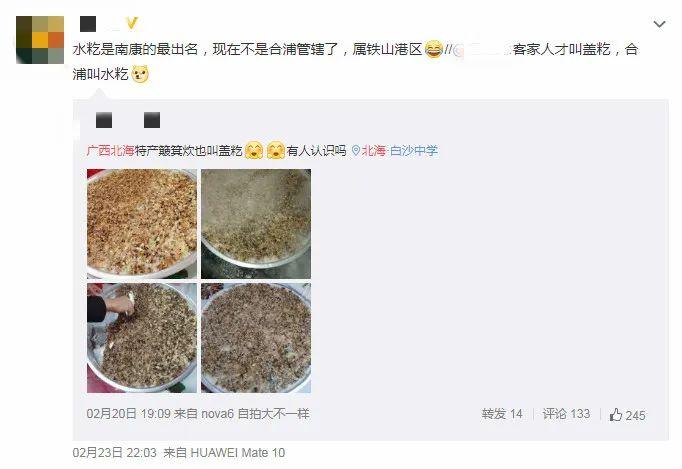The height and width of the screenshot is (469, 682).
Task: Click the original post timestamp 02月20日 19:09
Action: pyautogui.click(x=128, y=414)
